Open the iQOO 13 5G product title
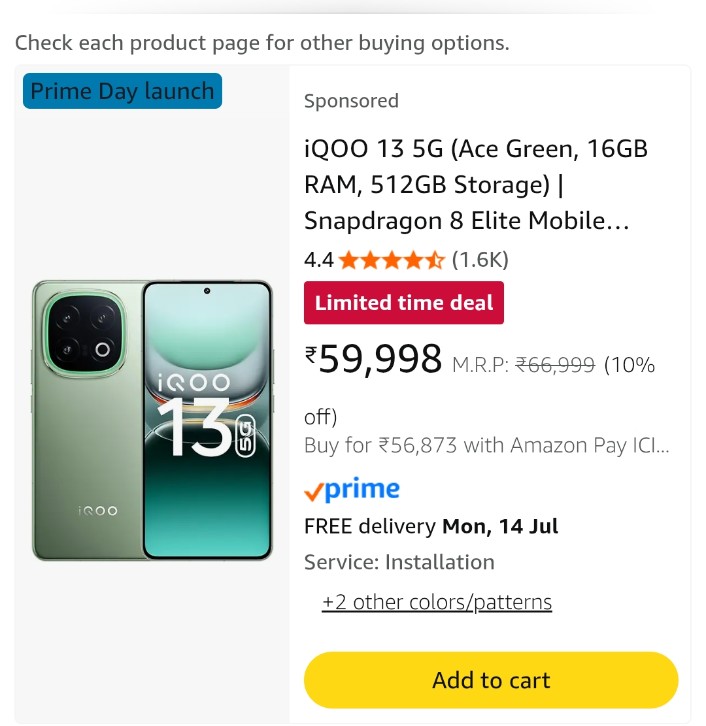 point(476,185)
